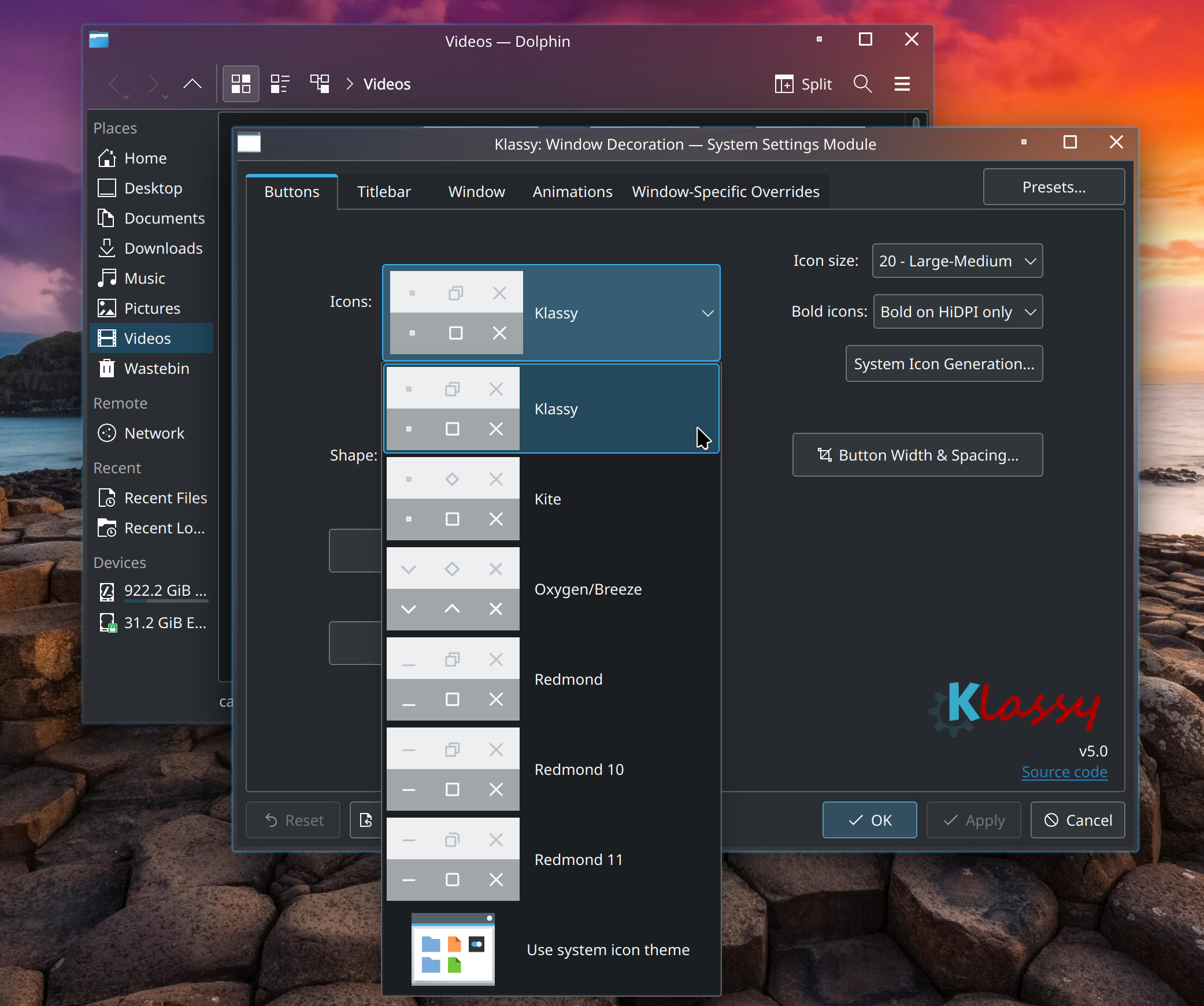Image resolution: width=1204 pixels, height=1006 pixels.
Task: Open Network in Remote section
Action: [x=154, y=433]
